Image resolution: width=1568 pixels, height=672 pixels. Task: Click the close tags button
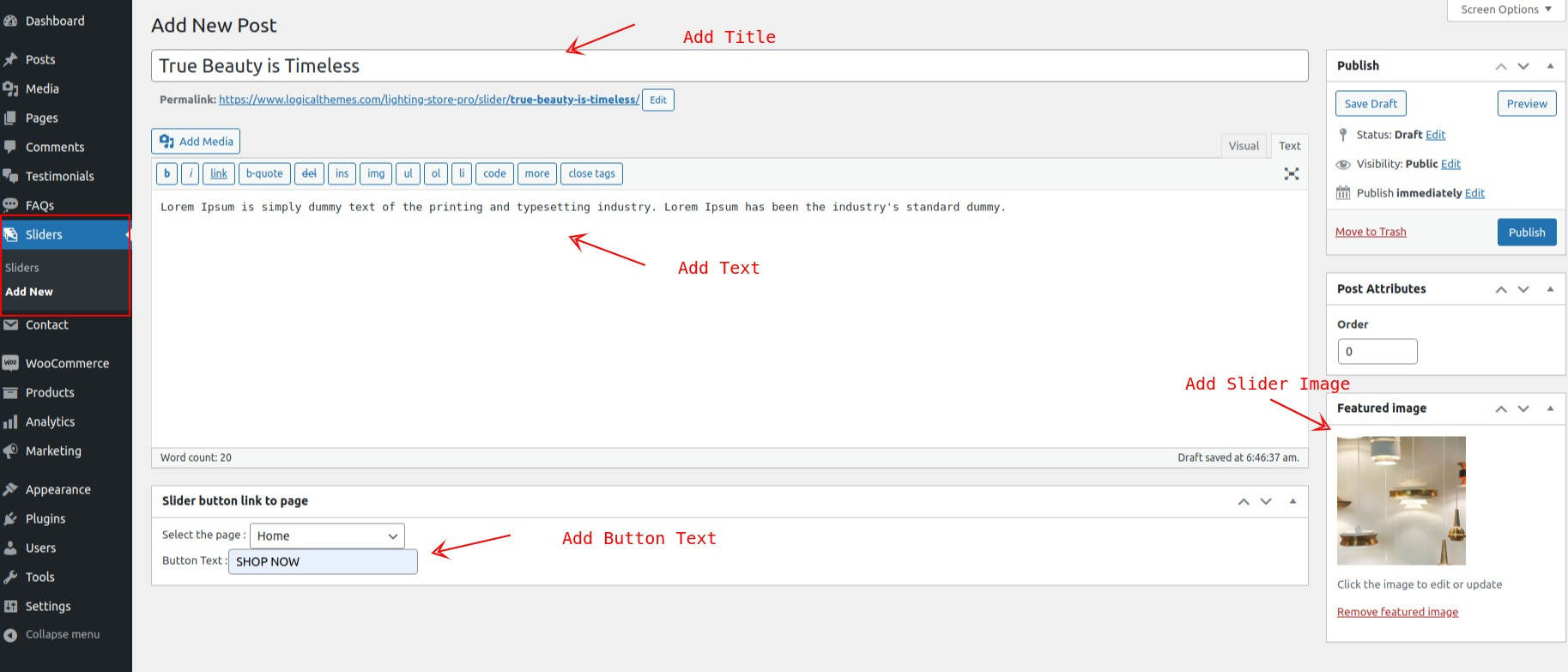pyautogui.click(x=591, y=173)
